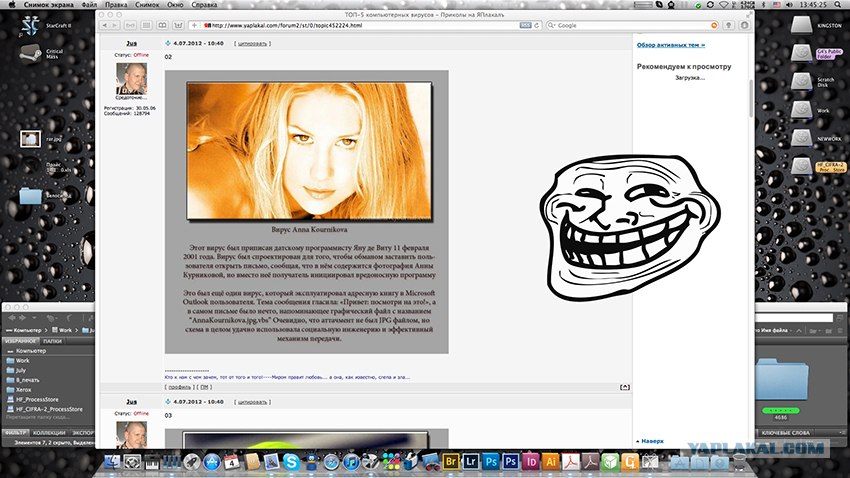This screenshot has width=850, height=478.
Task: Click the 'цитировать' link on post 02
Action: point(250,44)
